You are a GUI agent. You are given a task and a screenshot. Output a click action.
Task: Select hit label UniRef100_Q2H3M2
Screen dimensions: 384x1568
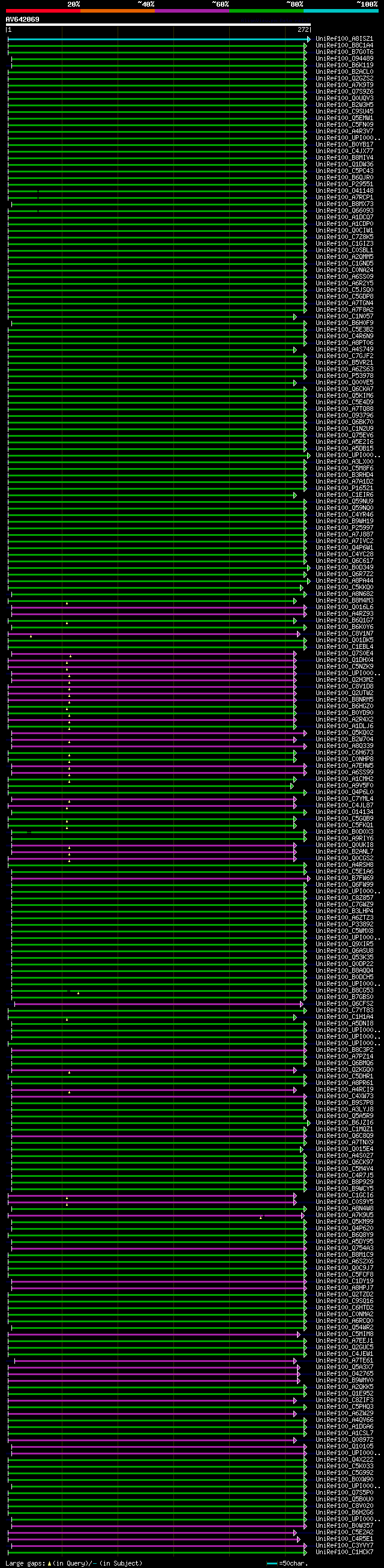click(344, 681)
